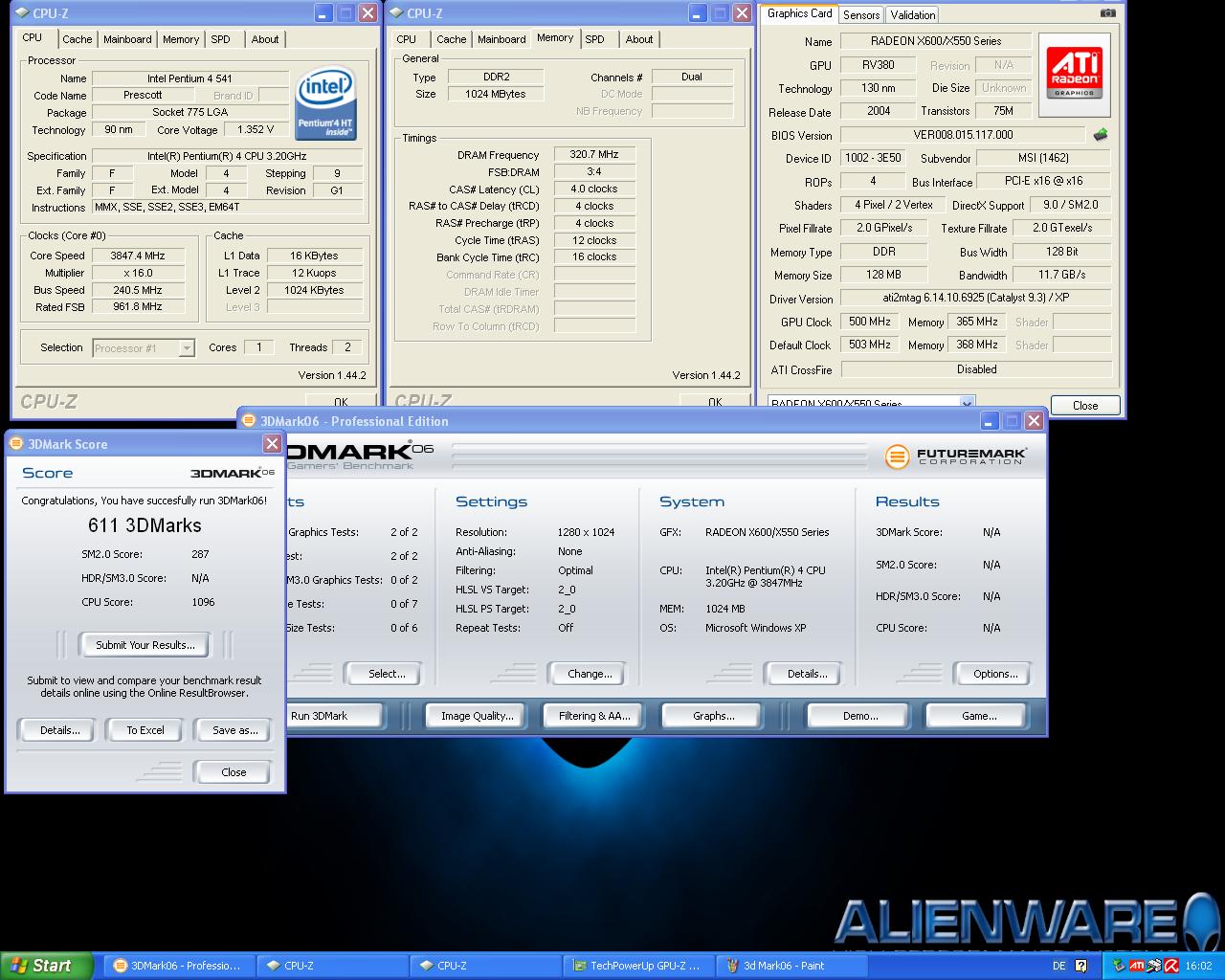The height and width of the screenshot is (980, 1225).
Task: Launch the Demo button
Action: (x=860, y=716)
